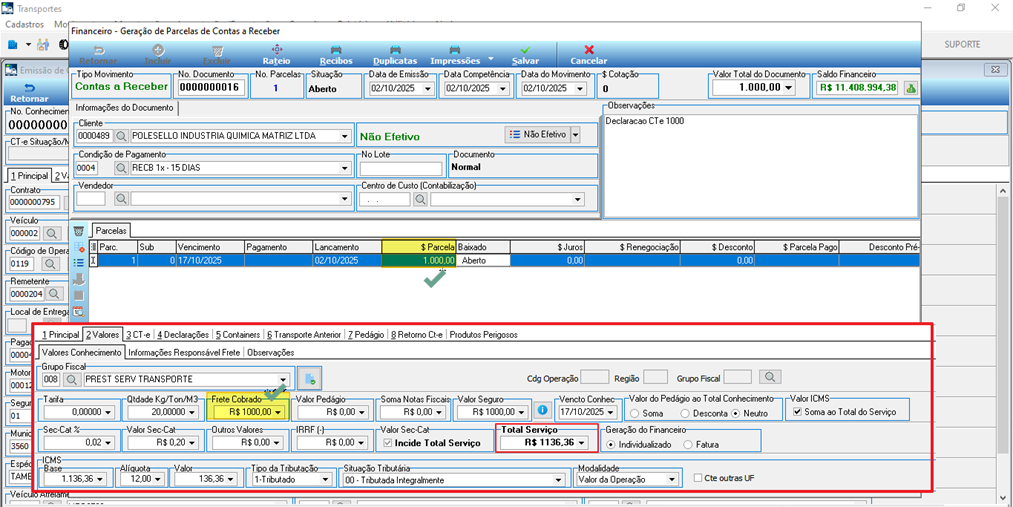
Task: Click blue info icon beside Valor Seguro
Action: [543, 410]
